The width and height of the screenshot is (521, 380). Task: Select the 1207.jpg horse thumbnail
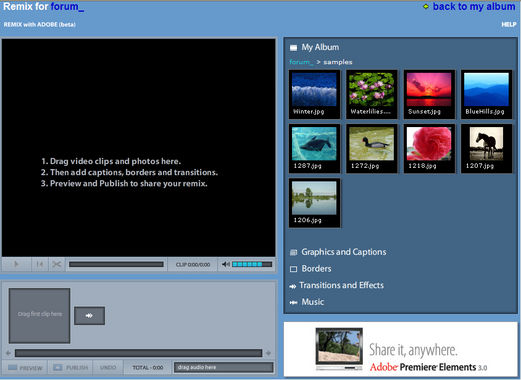[x=486, y=149]
